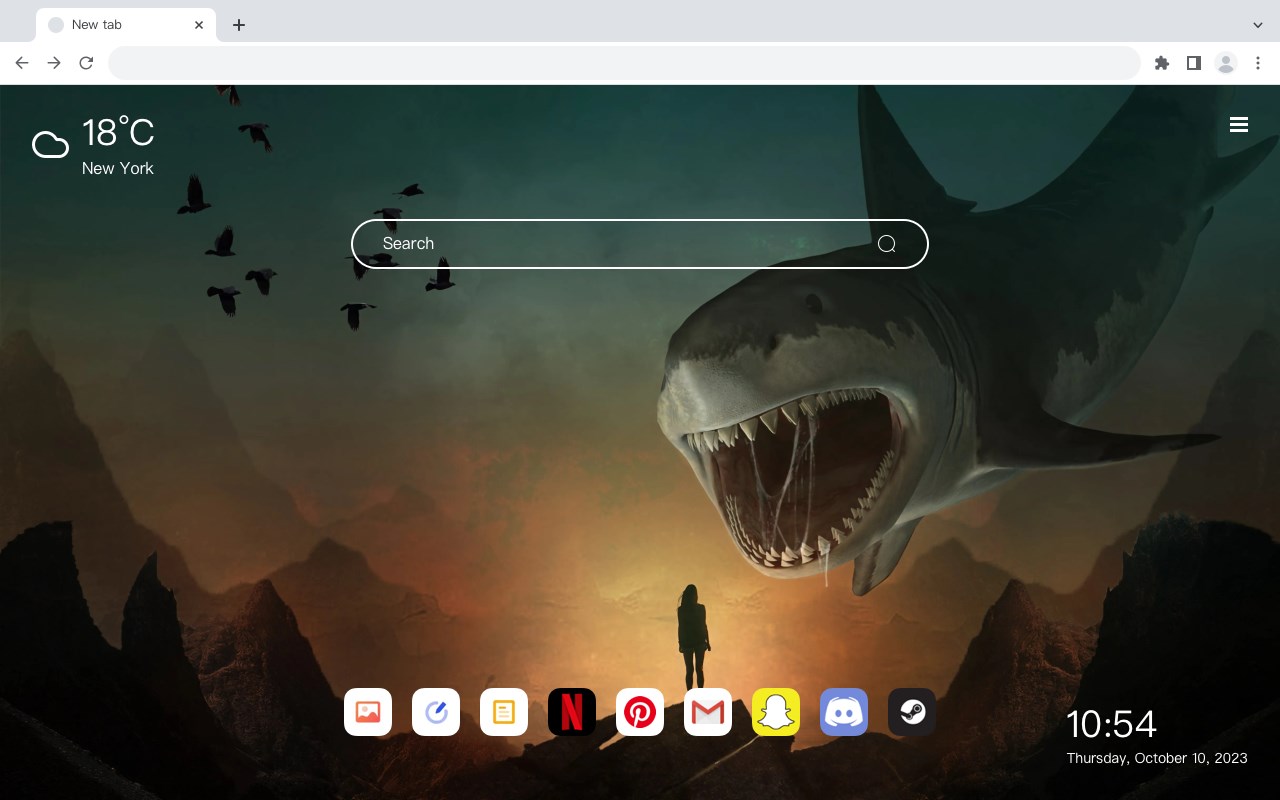Click the date Thursday, October 10, 2023
The width and height of the screenshot is (1280, 800).
click(1157, 758)
